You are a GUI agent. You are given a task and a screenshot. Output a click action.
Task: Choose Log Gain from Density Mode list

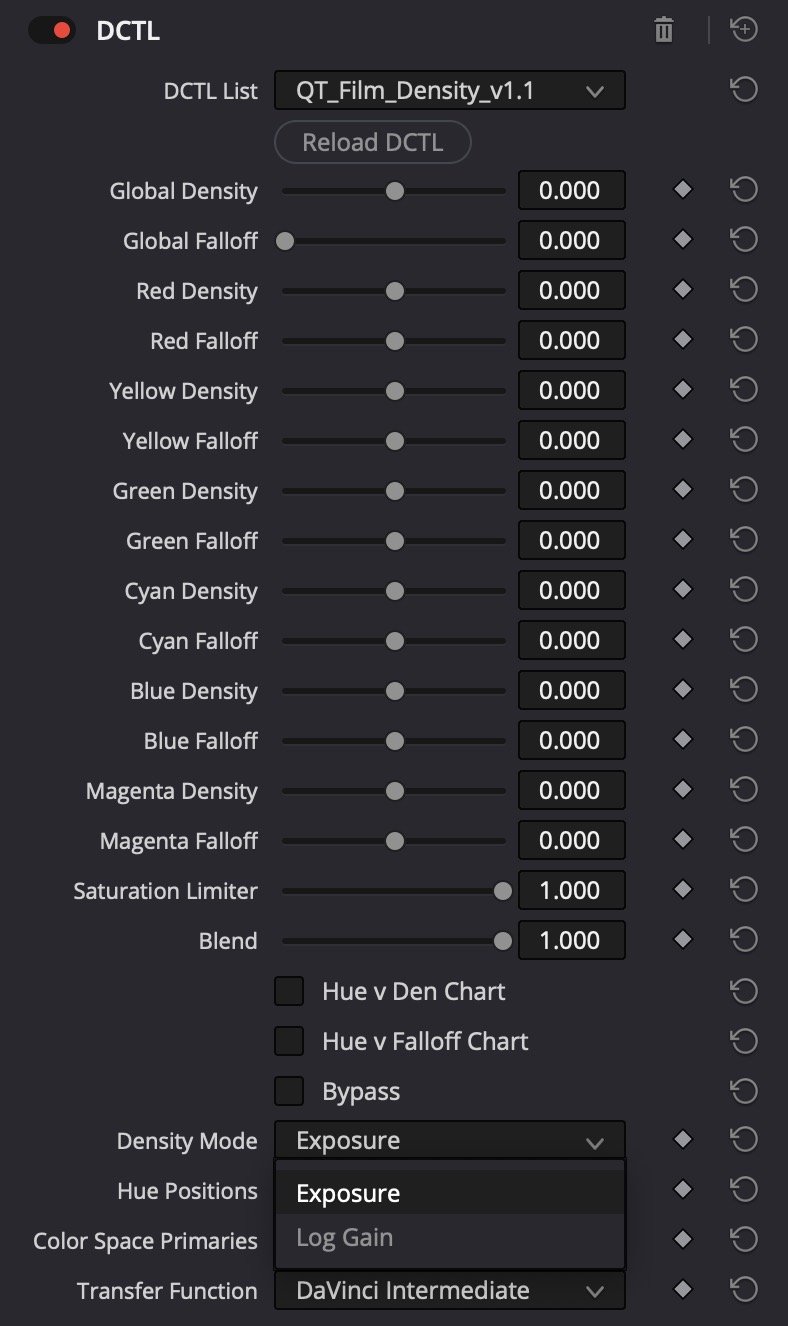(345, 1238)
